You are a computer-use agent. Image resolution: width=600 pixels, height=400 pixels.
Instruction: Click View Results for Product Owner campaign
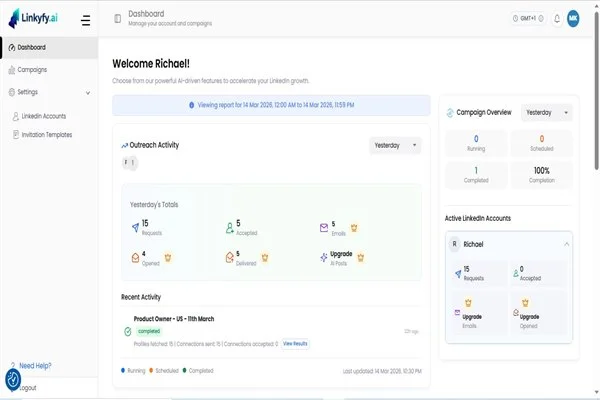click(295, 344)
